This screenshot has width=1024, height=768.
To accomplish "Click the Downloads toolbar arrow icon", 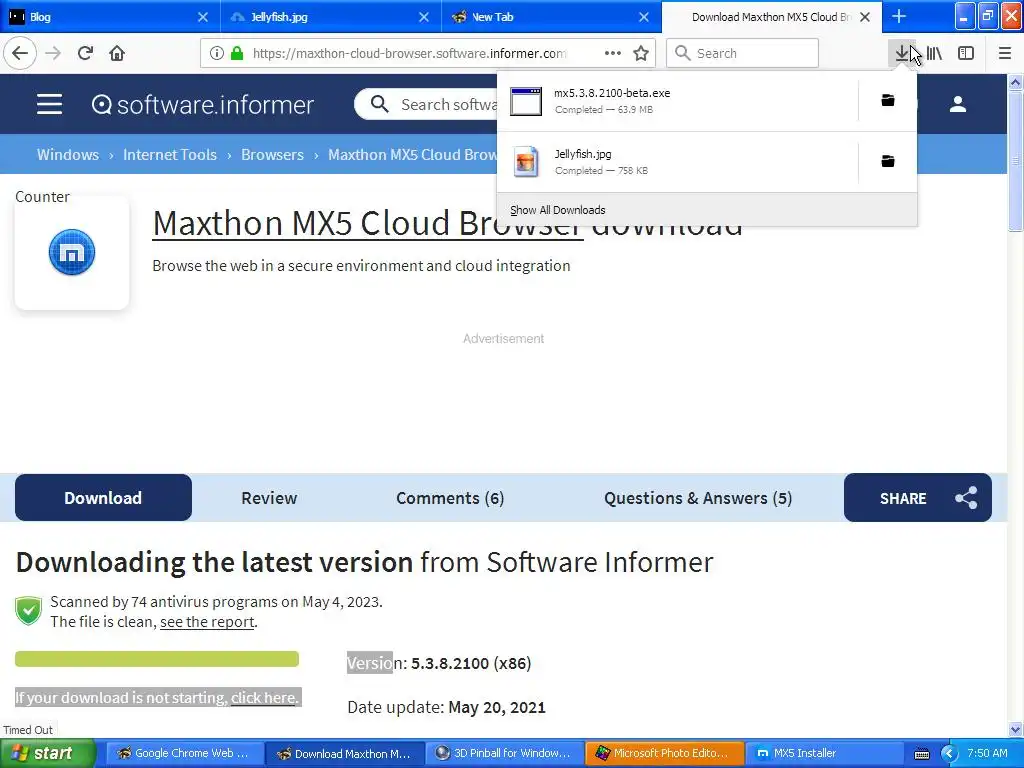I will (x=902, y=53).
